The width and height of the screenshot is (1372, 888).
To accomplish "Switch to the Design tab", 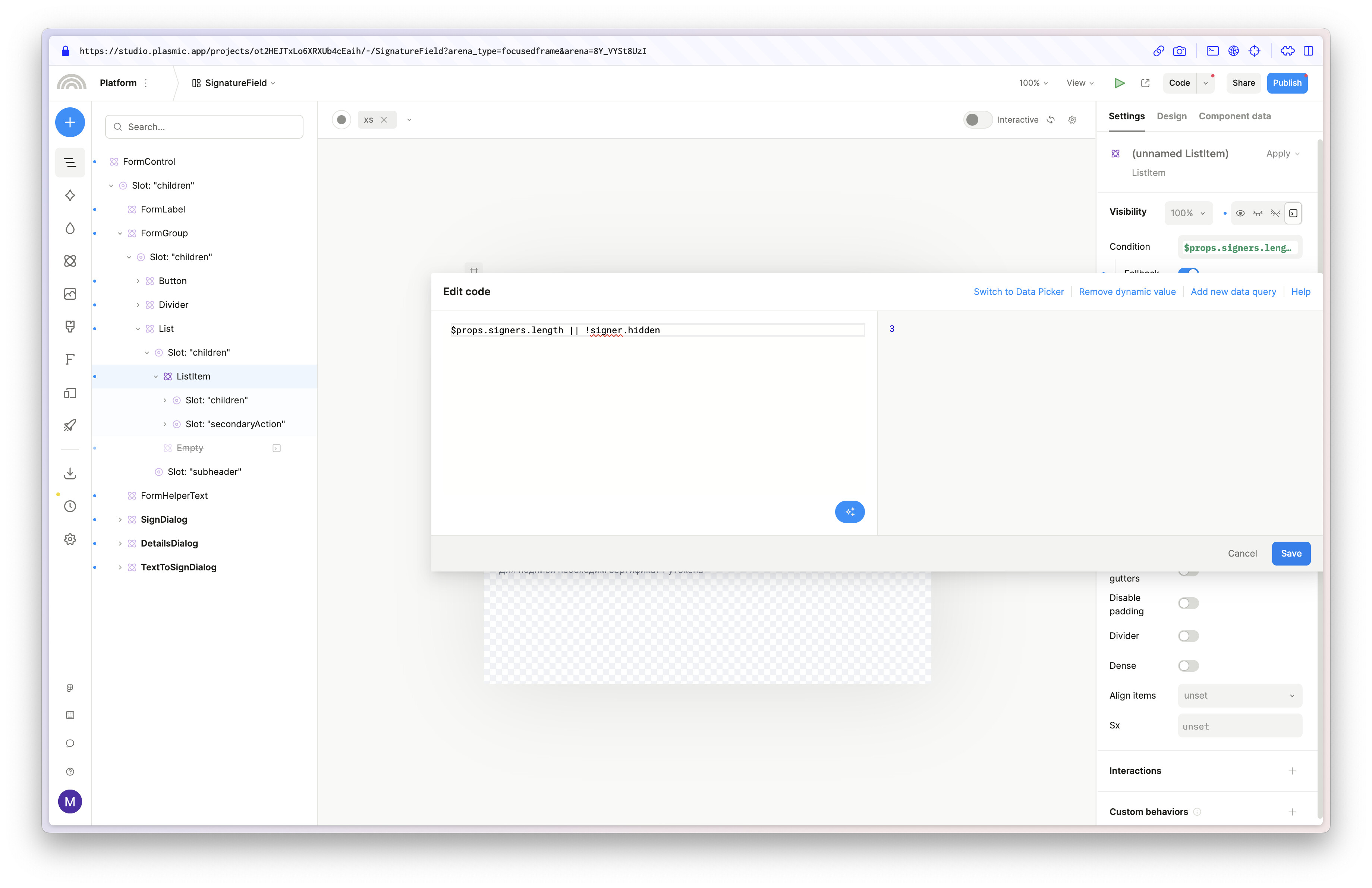I will [x=1171, y=116].
